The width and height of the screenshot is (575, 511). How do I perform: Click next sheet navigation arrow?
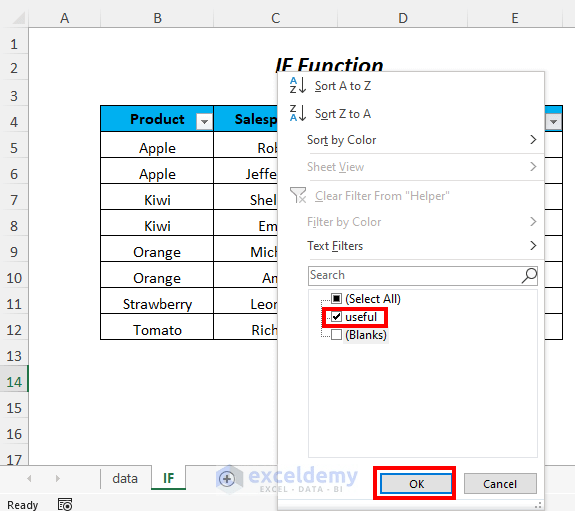[x=58, y=478]
